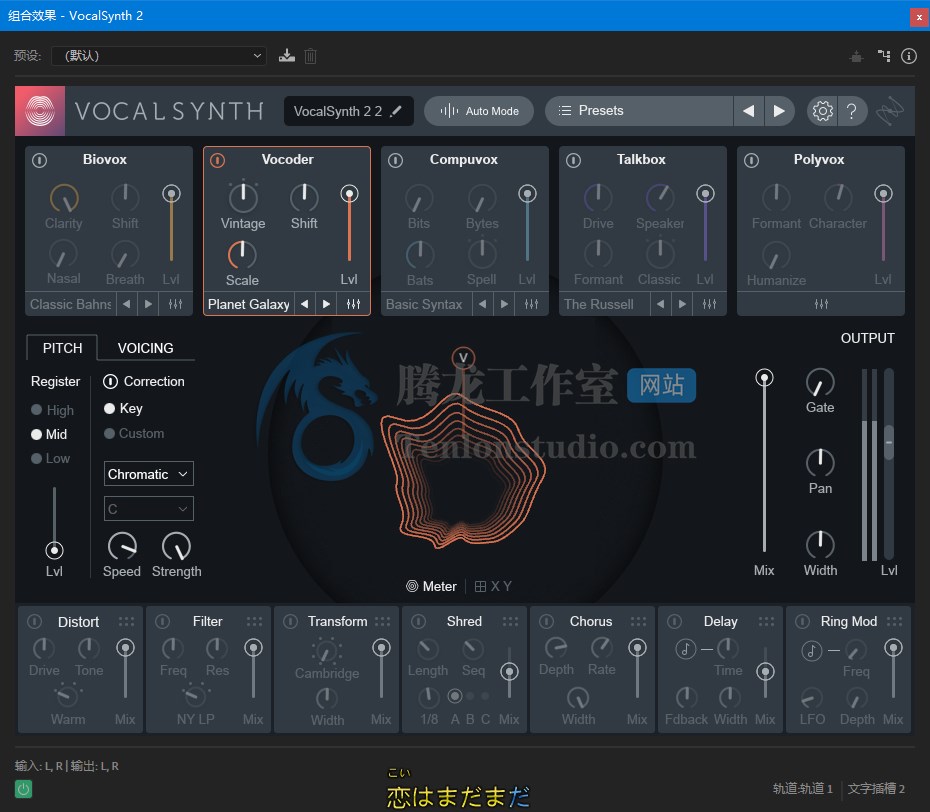Click output Mix slider handle
The width and height of the screenshot is (930, 812).
[x=764, y=378]
